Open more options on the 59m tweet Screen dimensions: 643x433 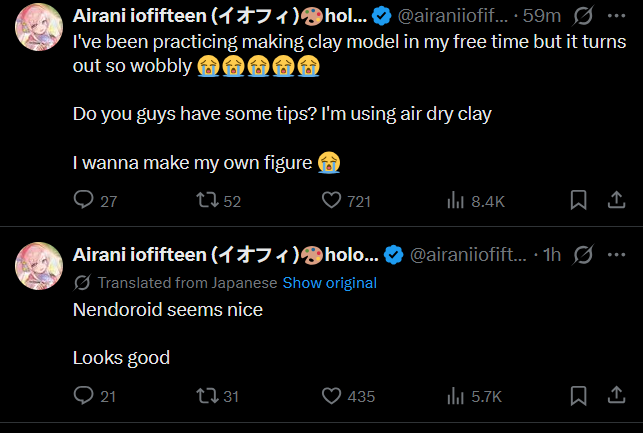point(616,16)
